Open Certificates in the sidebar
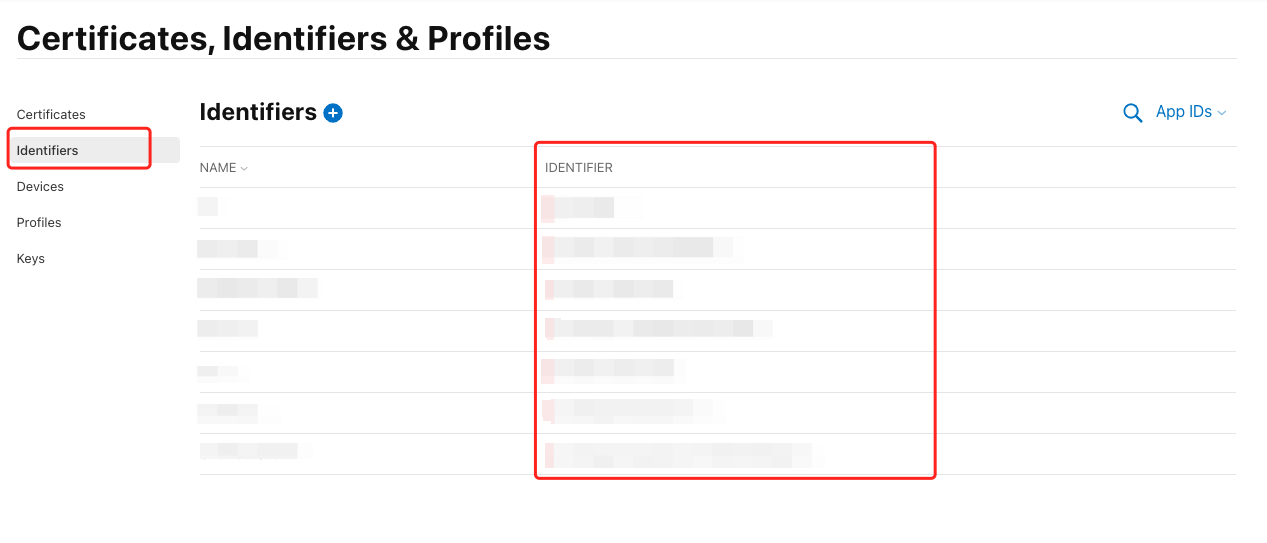The image size is (1267, 543). 51,114
